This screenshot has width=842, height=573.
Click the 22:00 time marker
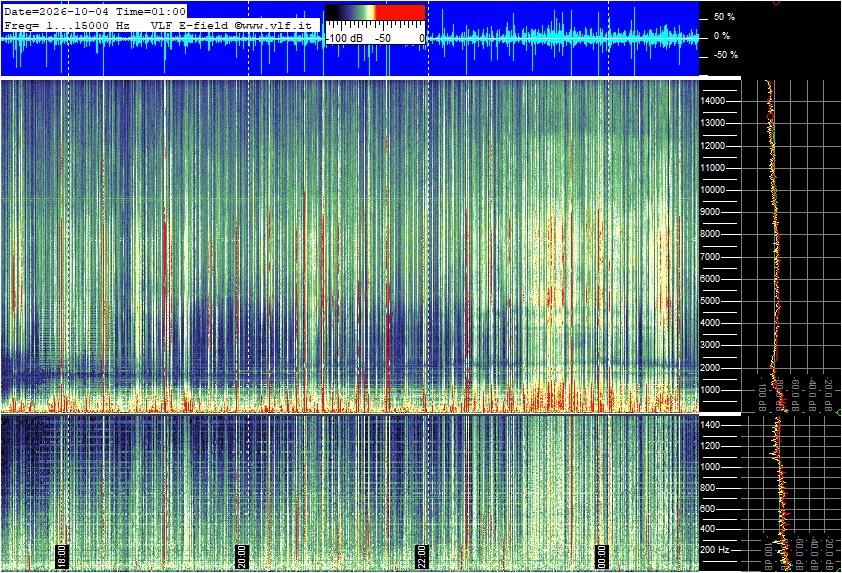[x=422, y=556]
